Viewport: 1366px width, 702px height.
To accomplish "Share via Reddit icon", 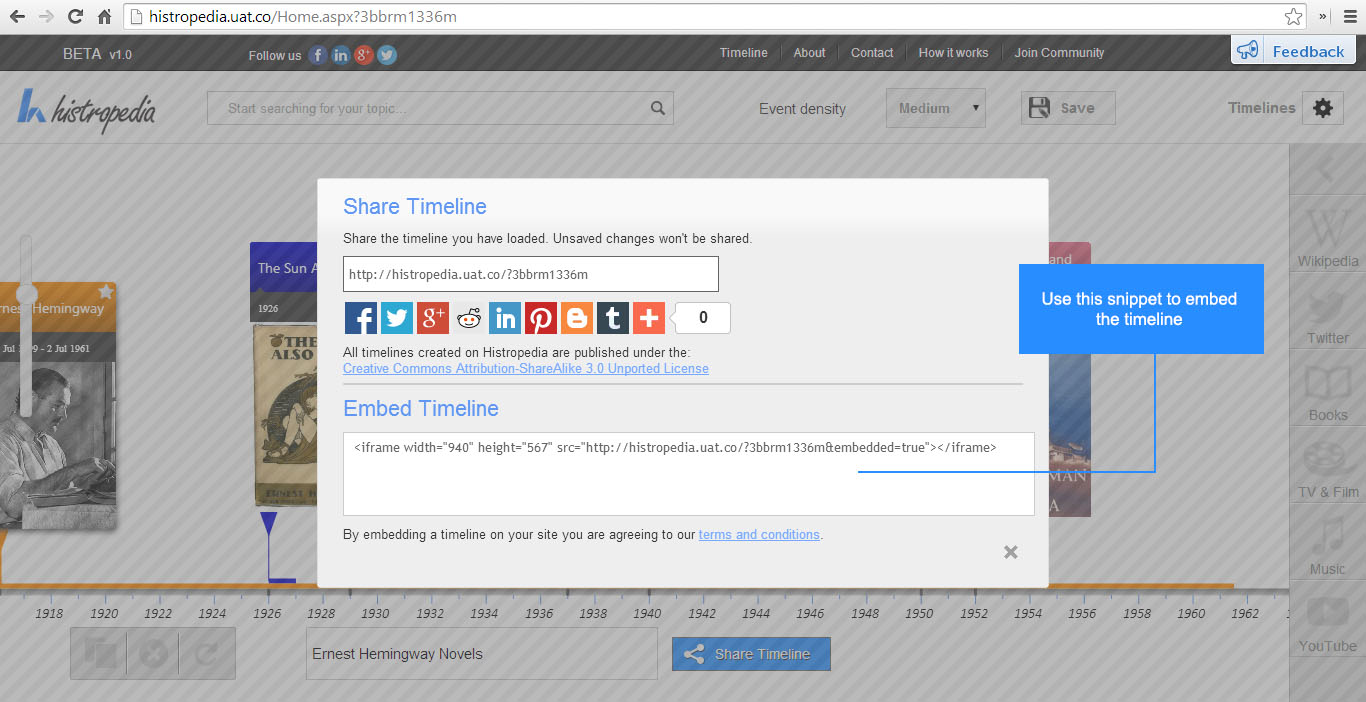I will coord(468,318).
